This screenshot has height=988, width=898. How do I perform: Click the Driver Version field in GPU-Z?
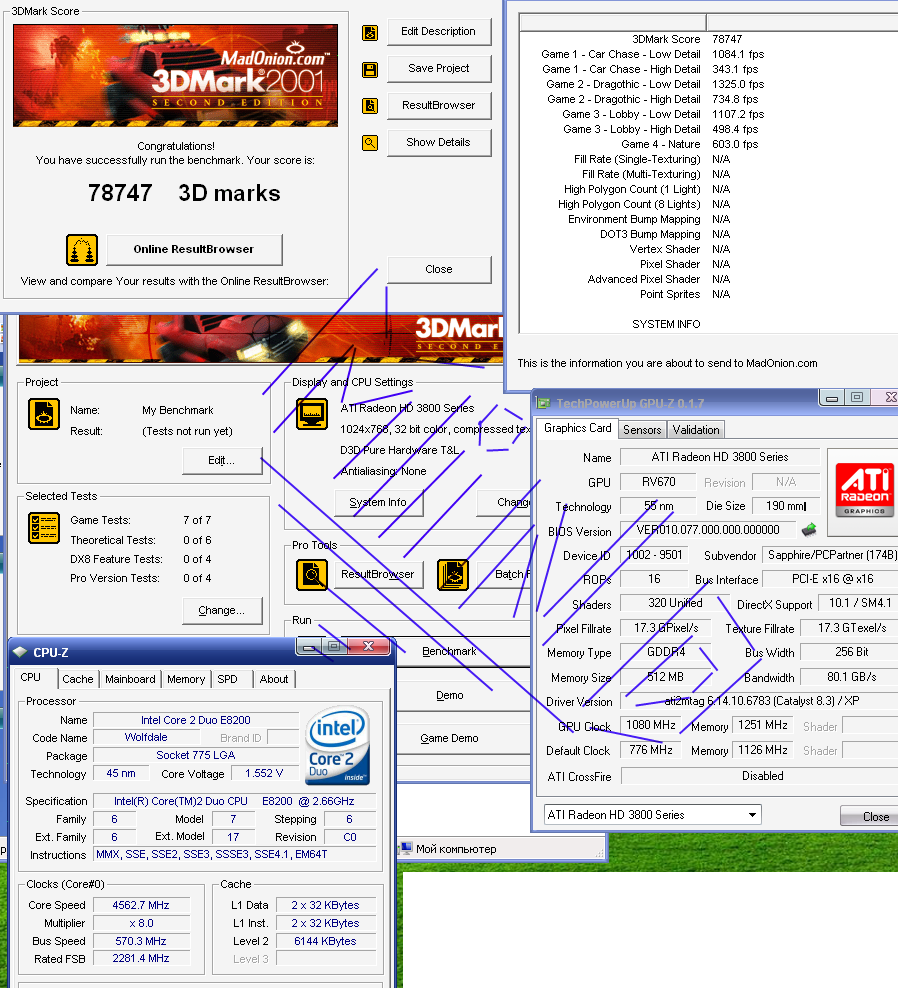[x=759, y=701]
